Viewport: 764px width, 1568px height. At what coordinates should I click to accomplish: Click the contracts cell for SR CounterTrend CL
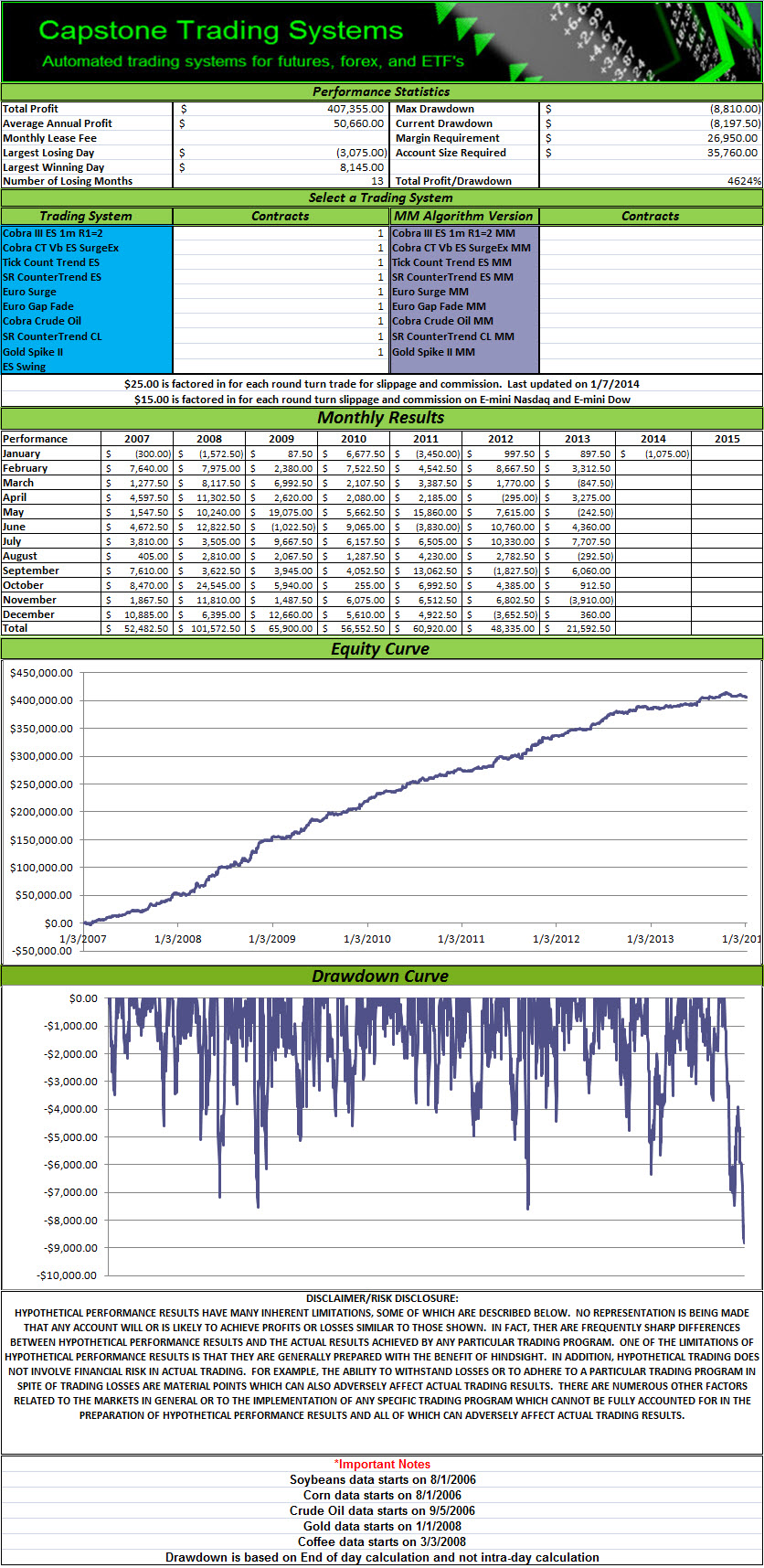point(281,336)
